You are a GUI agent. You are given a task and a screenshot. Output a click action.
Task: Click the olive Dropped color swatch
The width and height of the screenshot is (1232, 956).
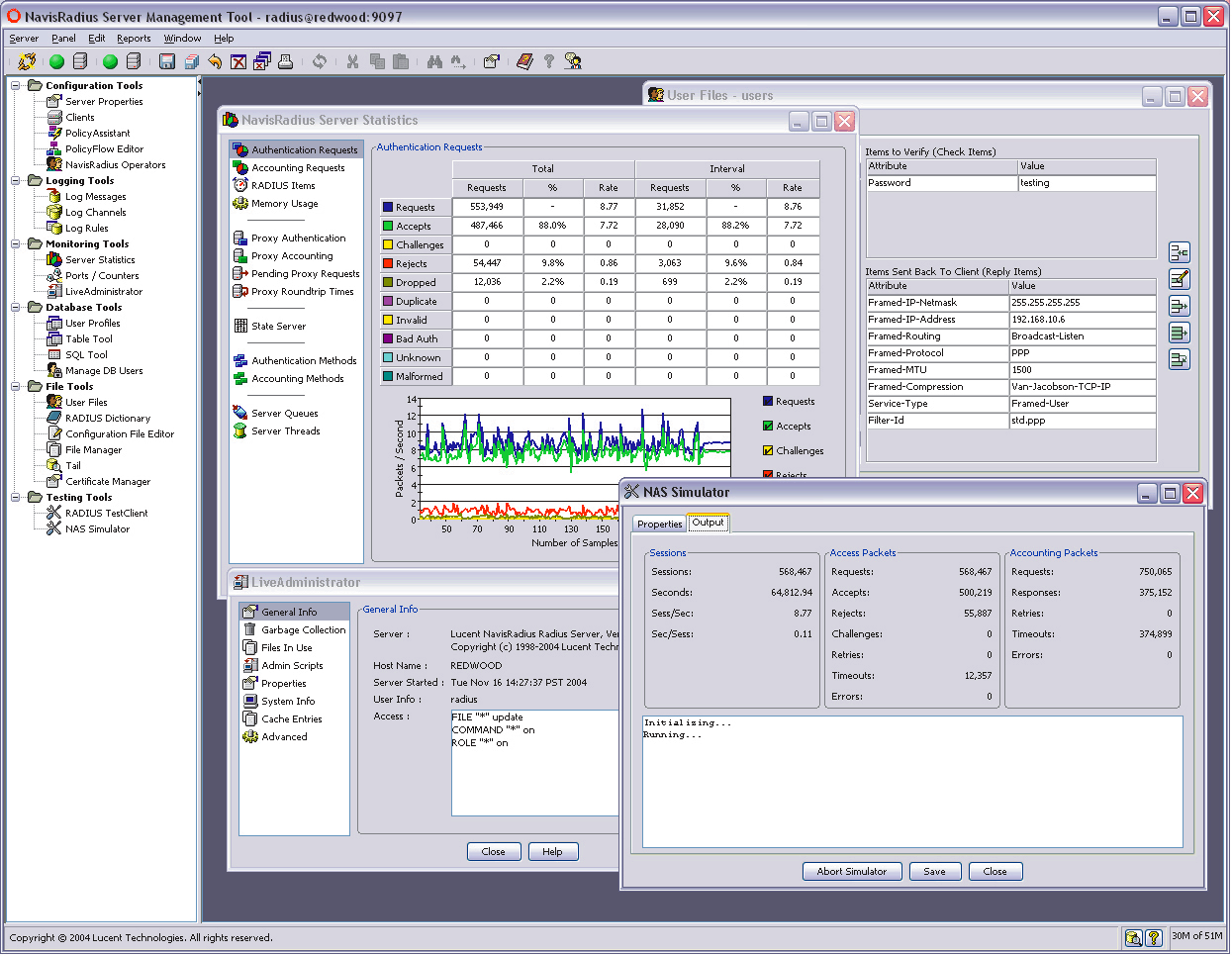pos(388,282)
